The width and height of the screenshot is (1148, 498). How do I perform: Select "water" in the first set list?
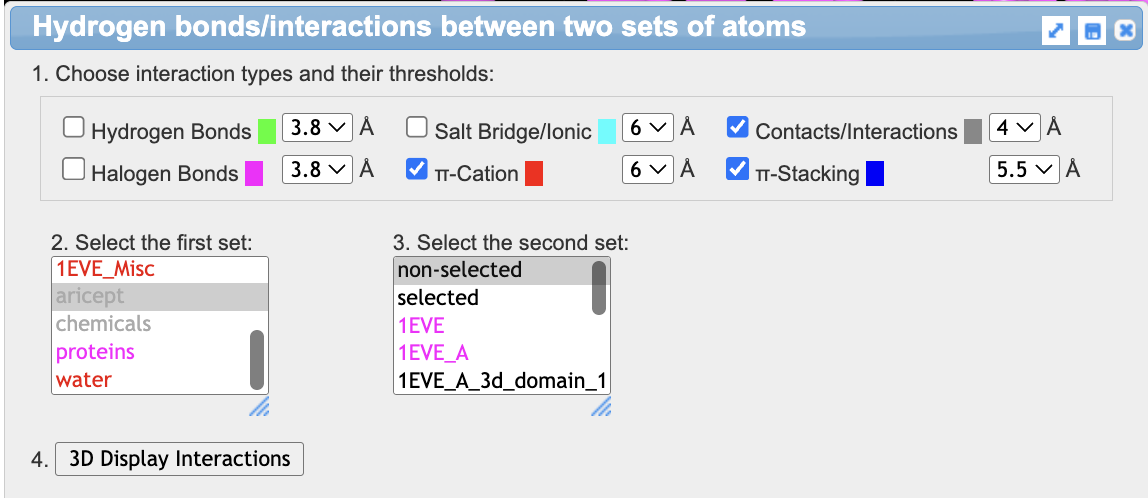coord(84,380)
